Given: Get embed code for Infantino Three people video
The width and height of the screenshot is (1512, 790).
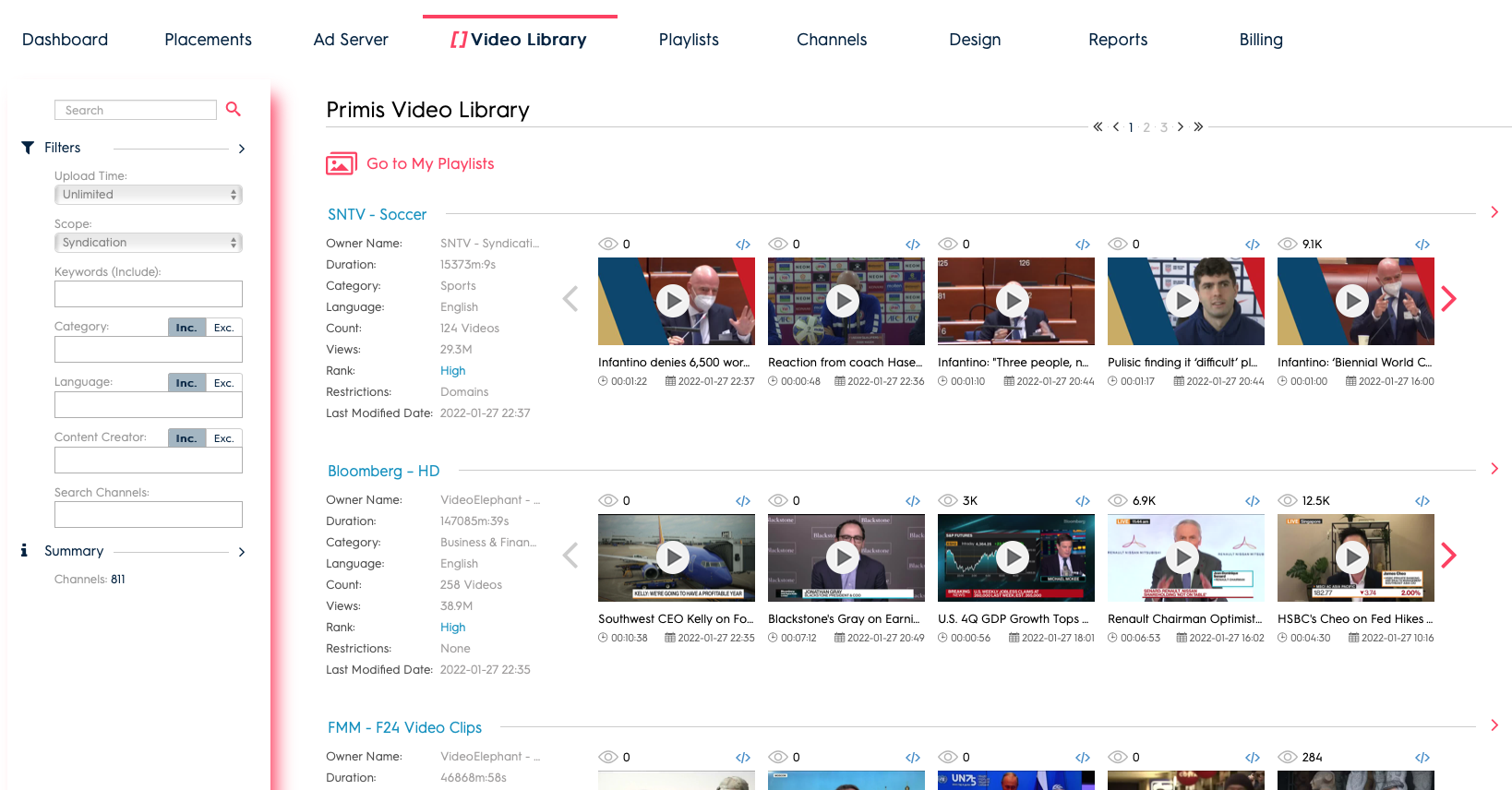Looking at the screenshot, I should [x=1083, y=245].
